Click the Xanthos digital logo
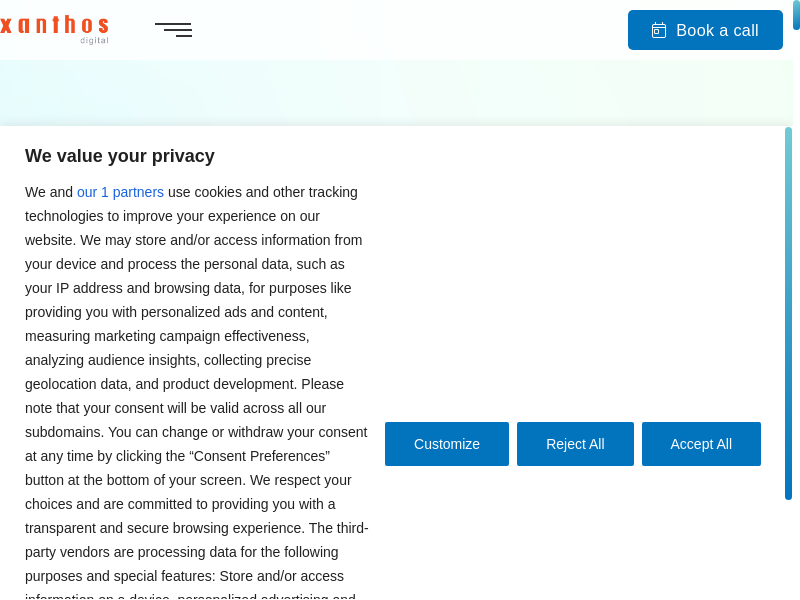Image resolution: width=800 pixels, height=600 pixels. pos(55,26)
